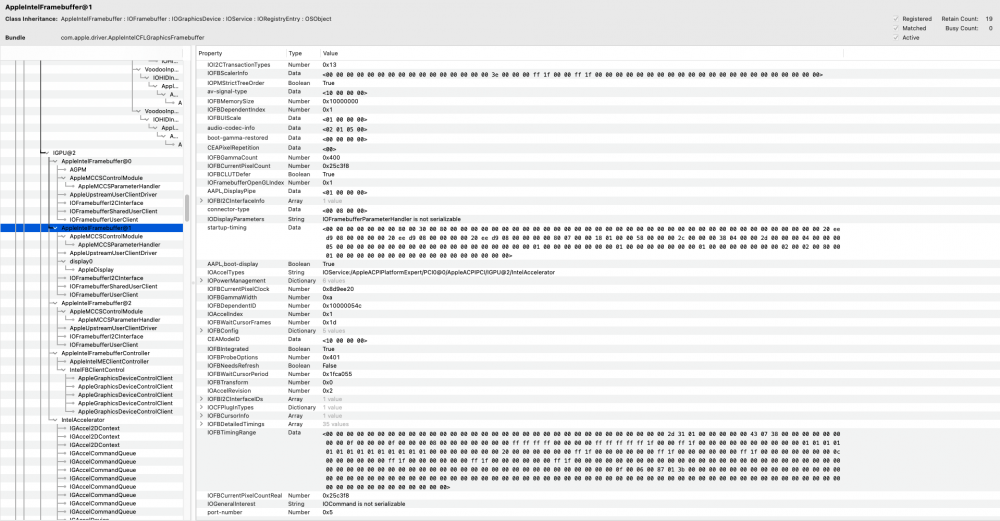This screenshot has width=1000, height=521.
Task: Expand the IOFBConfig dictionary
Action: click(202, 331)
